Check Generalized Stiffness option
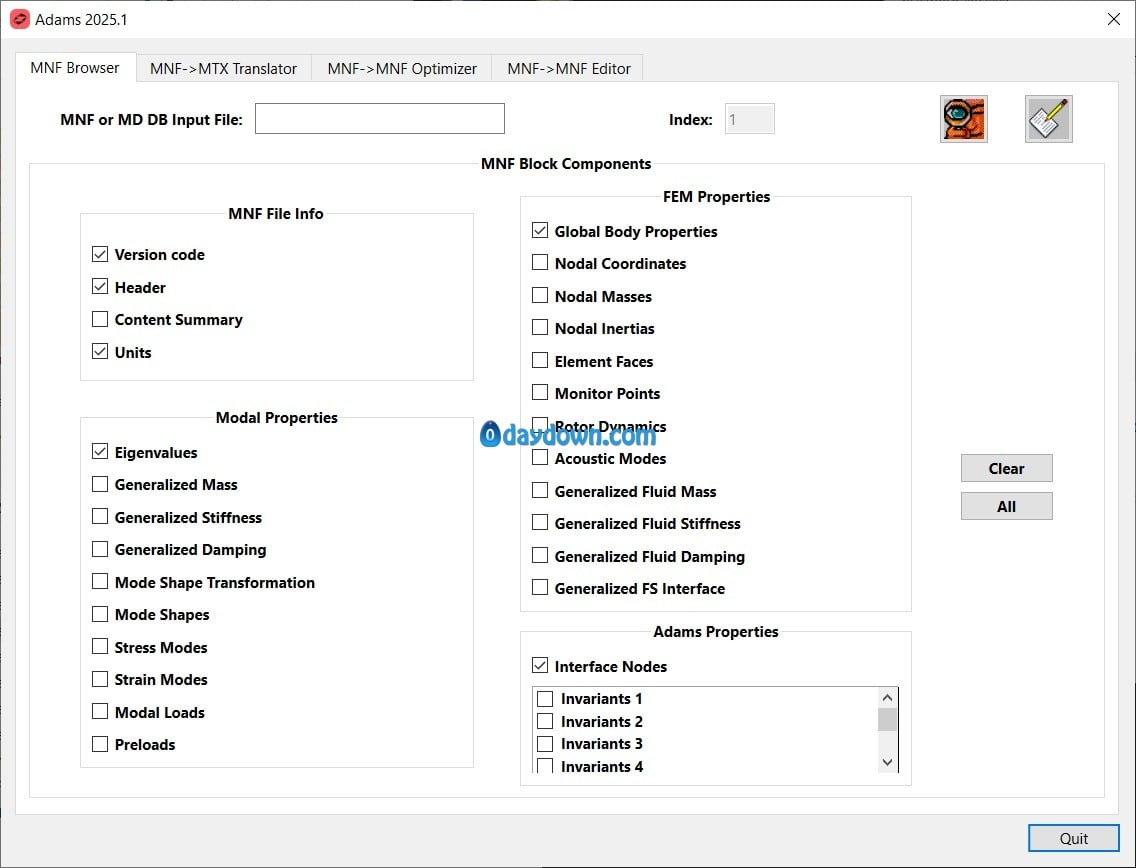The width and height of the screenshot is (1136, 868). 100,517
